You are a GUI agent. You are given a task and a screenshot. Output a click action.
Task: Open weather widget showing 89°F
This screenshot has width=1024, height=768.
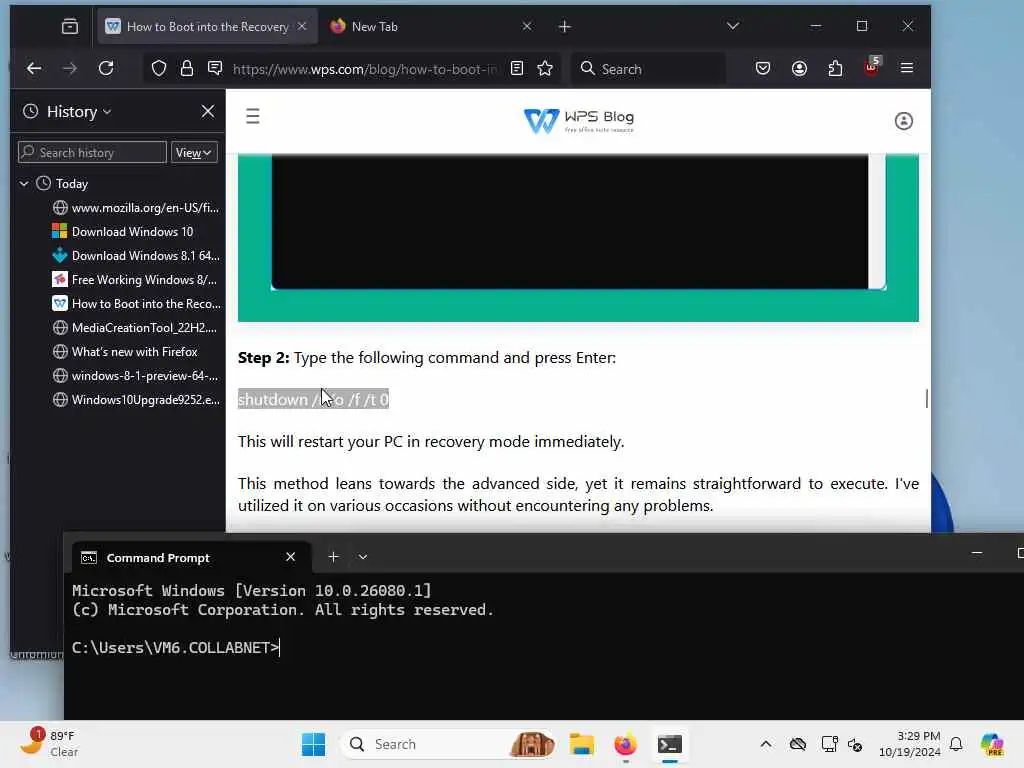pyautogui.click(x=49, y=744)
